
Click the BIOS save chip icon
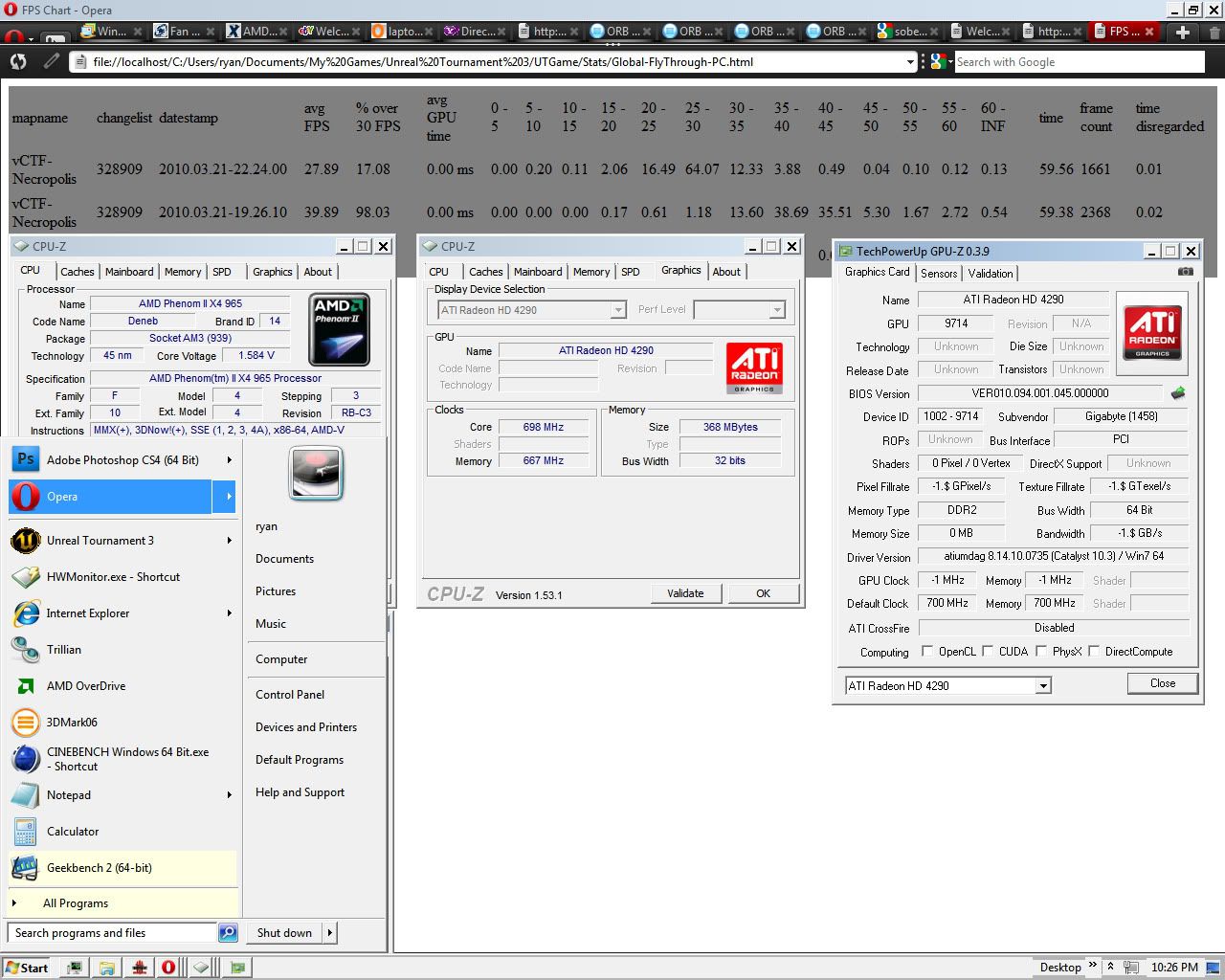pos(1178,393)
